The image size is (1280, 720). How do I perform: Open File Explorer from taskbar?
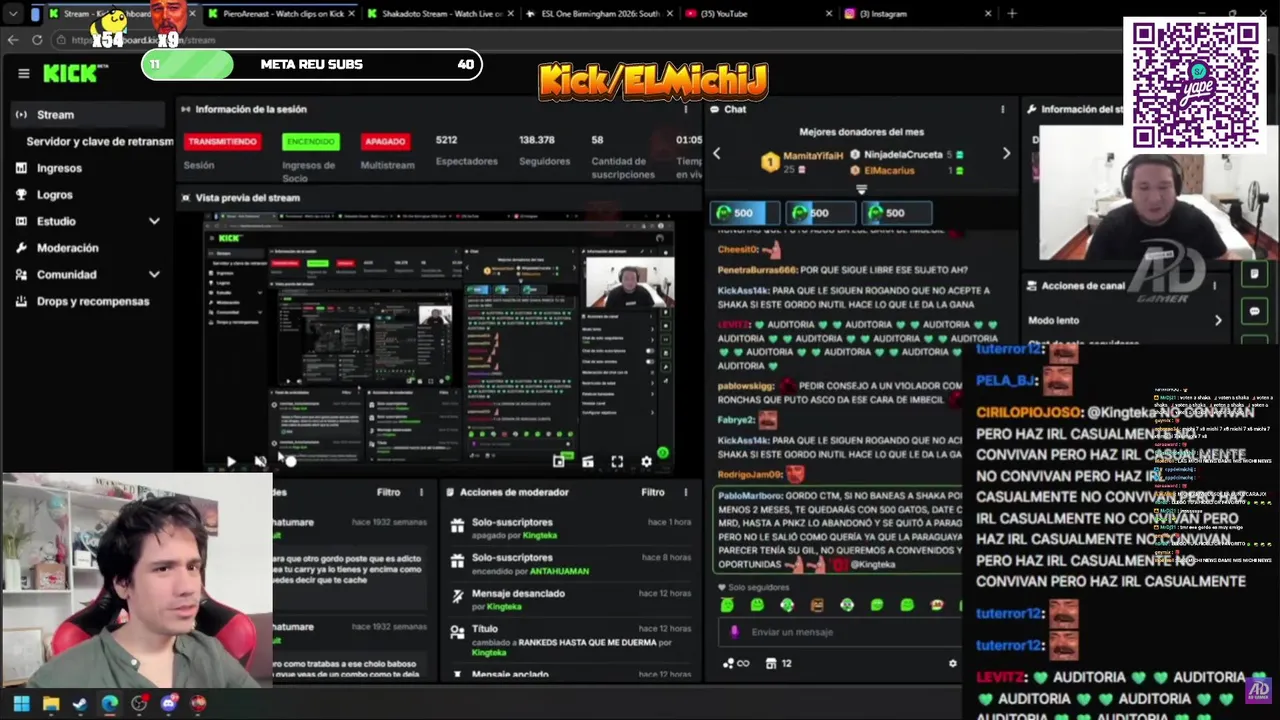tap(51, 704)
